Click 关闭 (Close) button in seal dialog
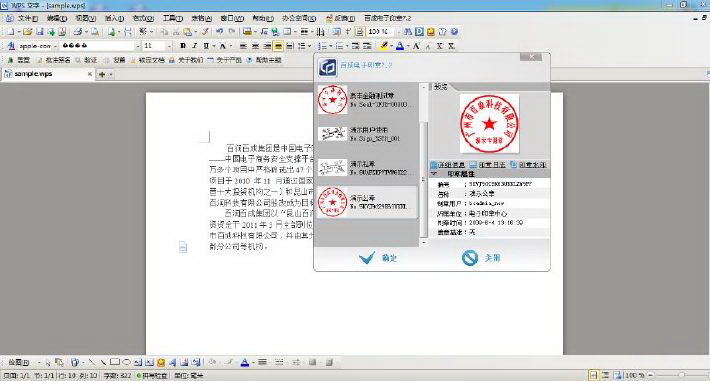 pyautogui.click(x=481, y=258)
